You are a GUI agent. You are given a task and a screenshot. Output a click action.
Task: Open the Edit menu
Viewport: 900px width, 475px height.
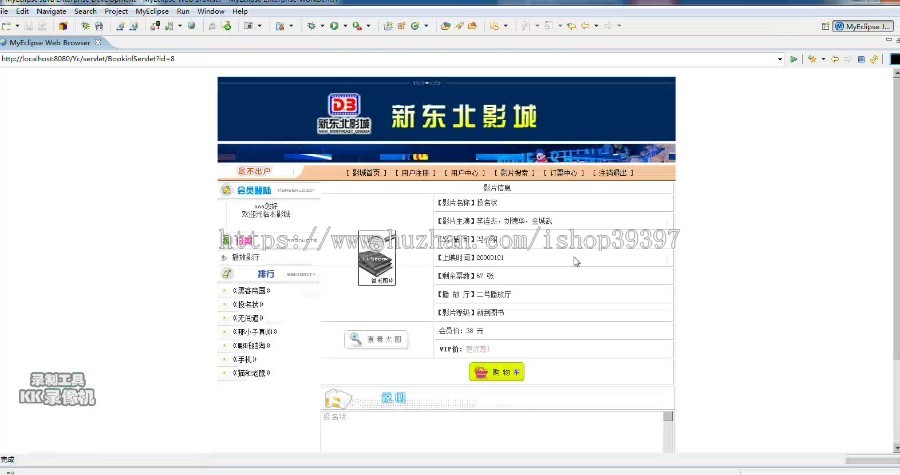22,11
